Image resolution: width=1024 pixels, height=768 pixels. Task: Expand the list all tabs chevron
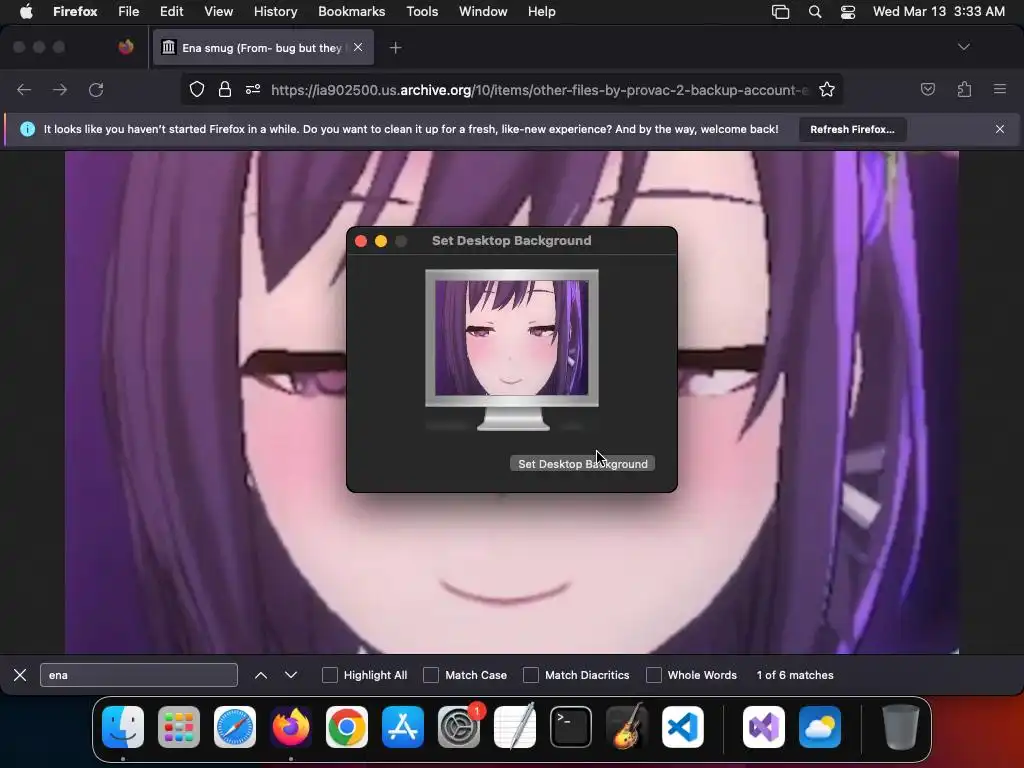[963, 47]
